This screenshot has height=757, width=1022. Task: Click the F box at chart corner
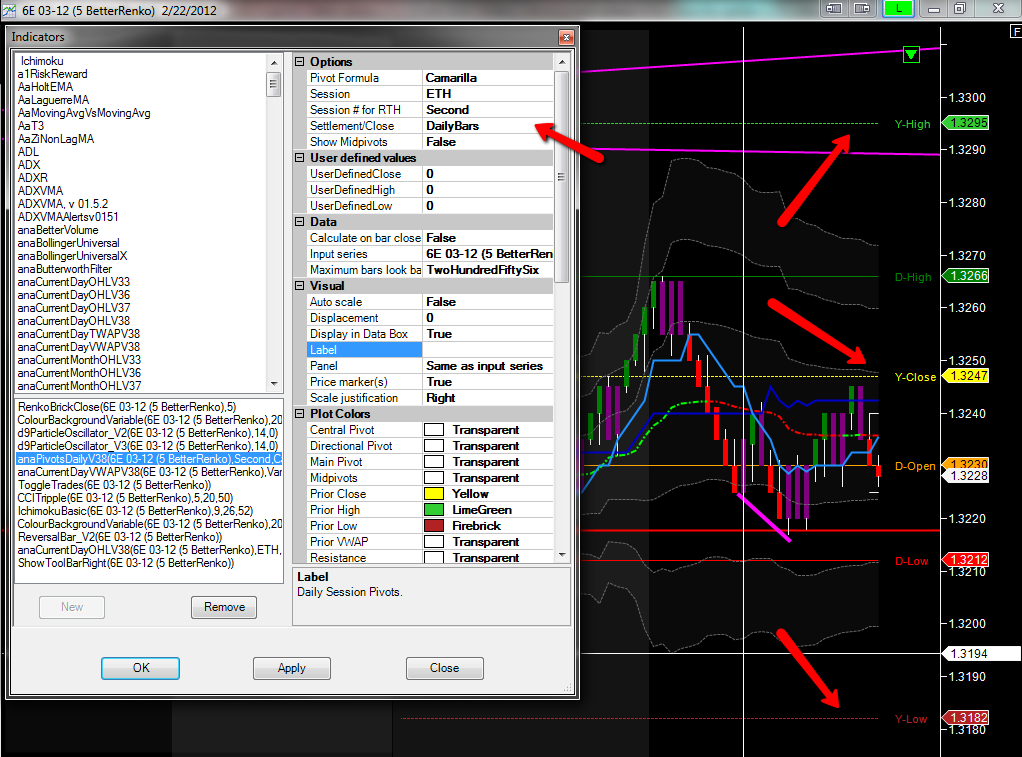coord(1015,31)
